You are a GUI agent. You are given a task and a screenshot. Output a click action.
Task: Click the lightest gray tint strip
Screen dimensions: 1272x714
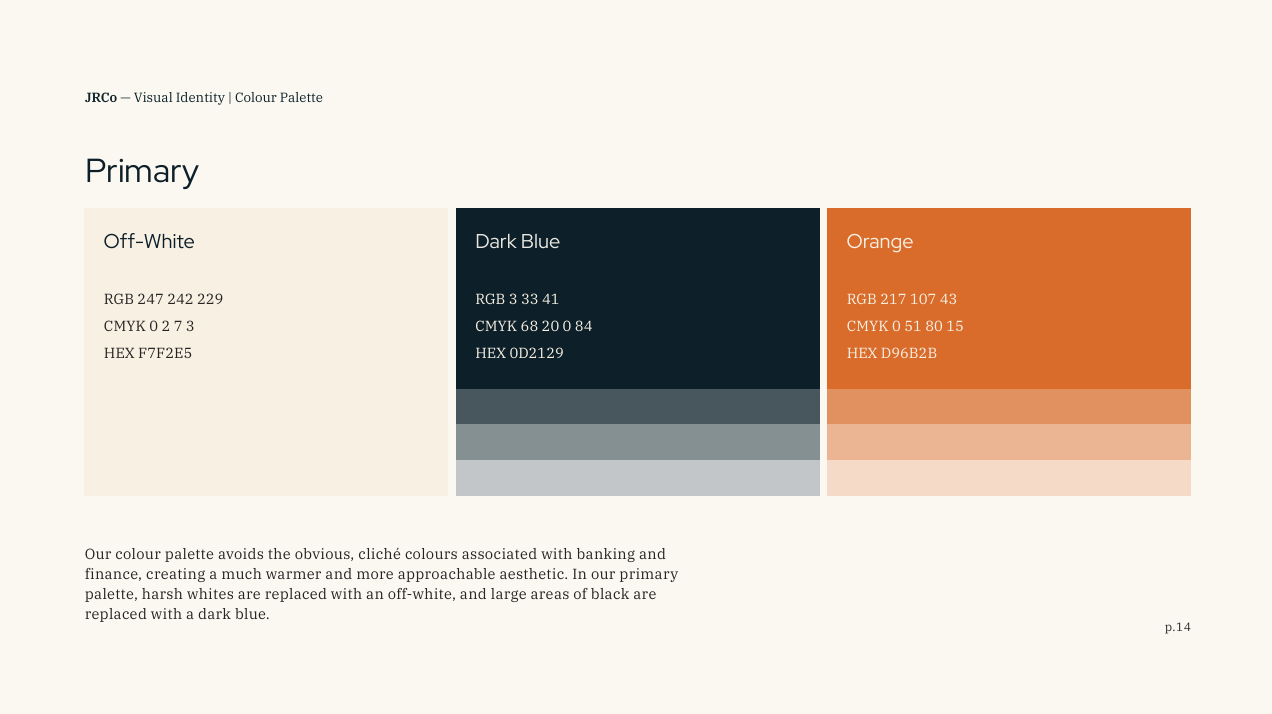[x=638, y=478]
